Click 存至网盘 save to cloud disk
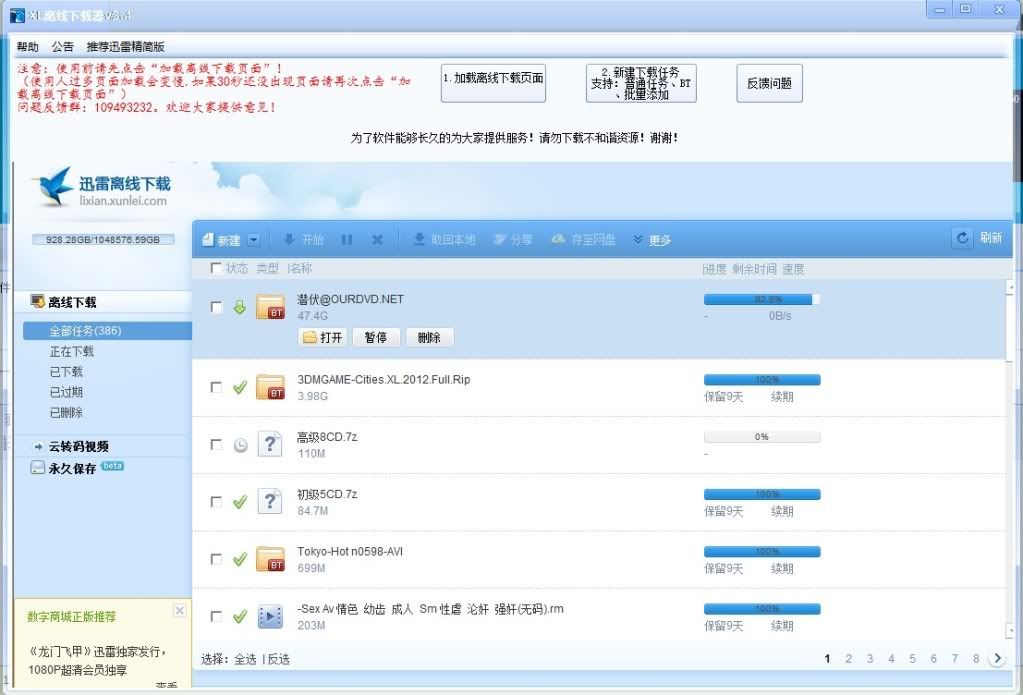 [583, 240]
